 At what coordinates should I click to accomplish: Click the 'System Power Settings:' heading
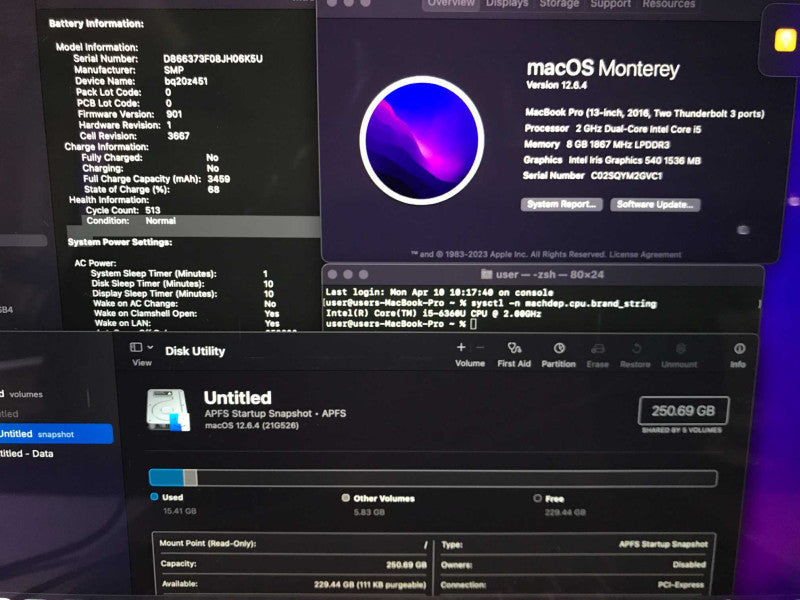[120, 242]
